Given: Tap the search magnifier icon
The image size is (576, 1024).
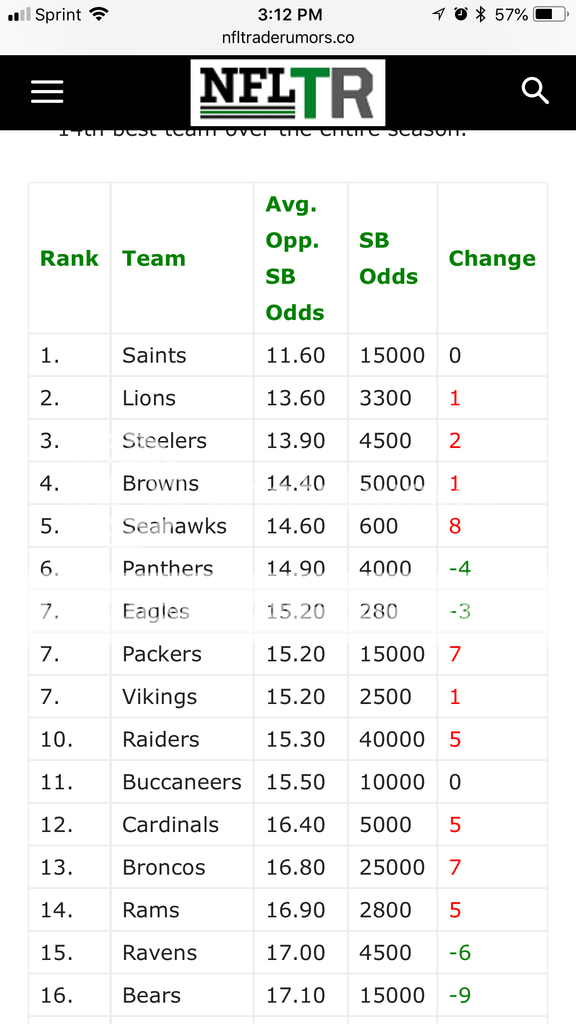Looking at the screenshot, I should (535, 91).
